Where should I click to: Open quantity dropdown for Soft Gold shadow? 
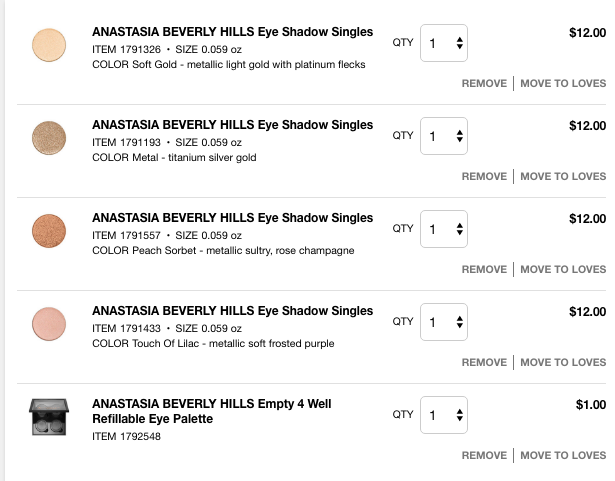pos(444,43)
